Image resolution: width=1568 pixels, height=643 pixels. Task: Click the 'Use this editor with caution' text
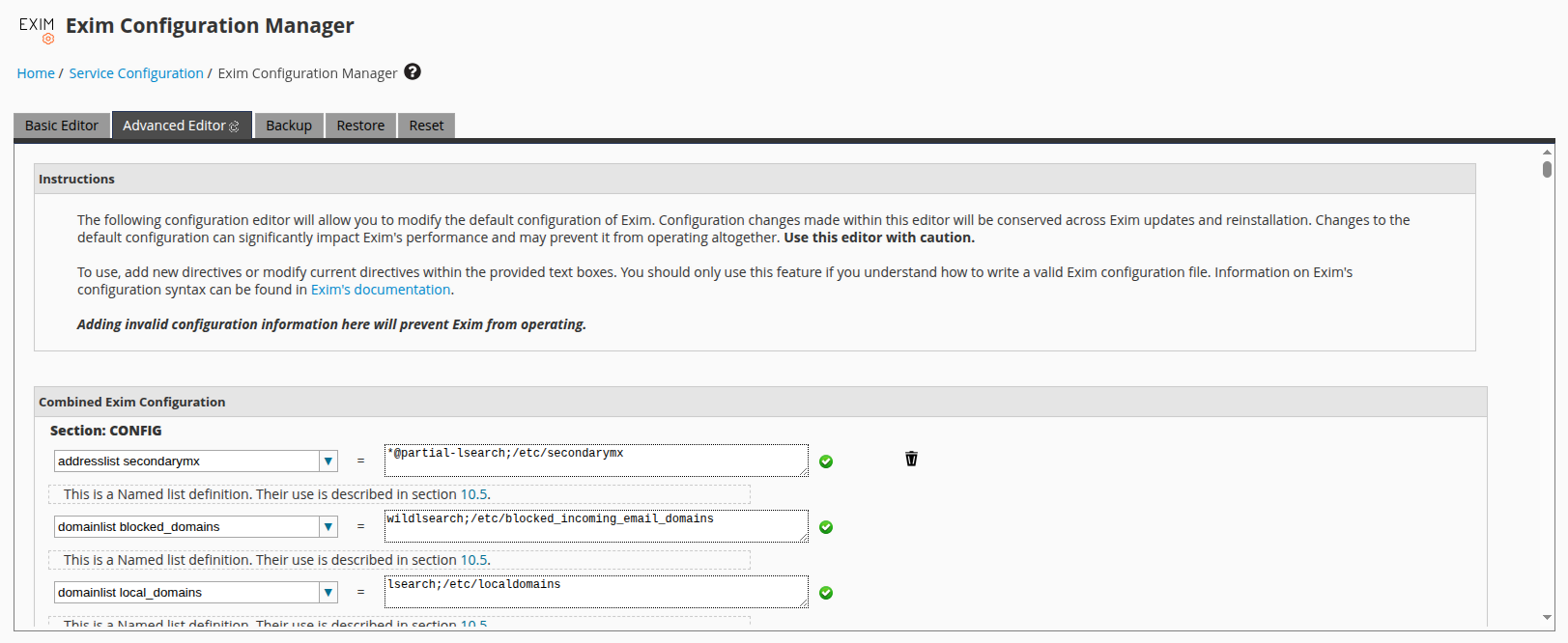pos(879,238)
